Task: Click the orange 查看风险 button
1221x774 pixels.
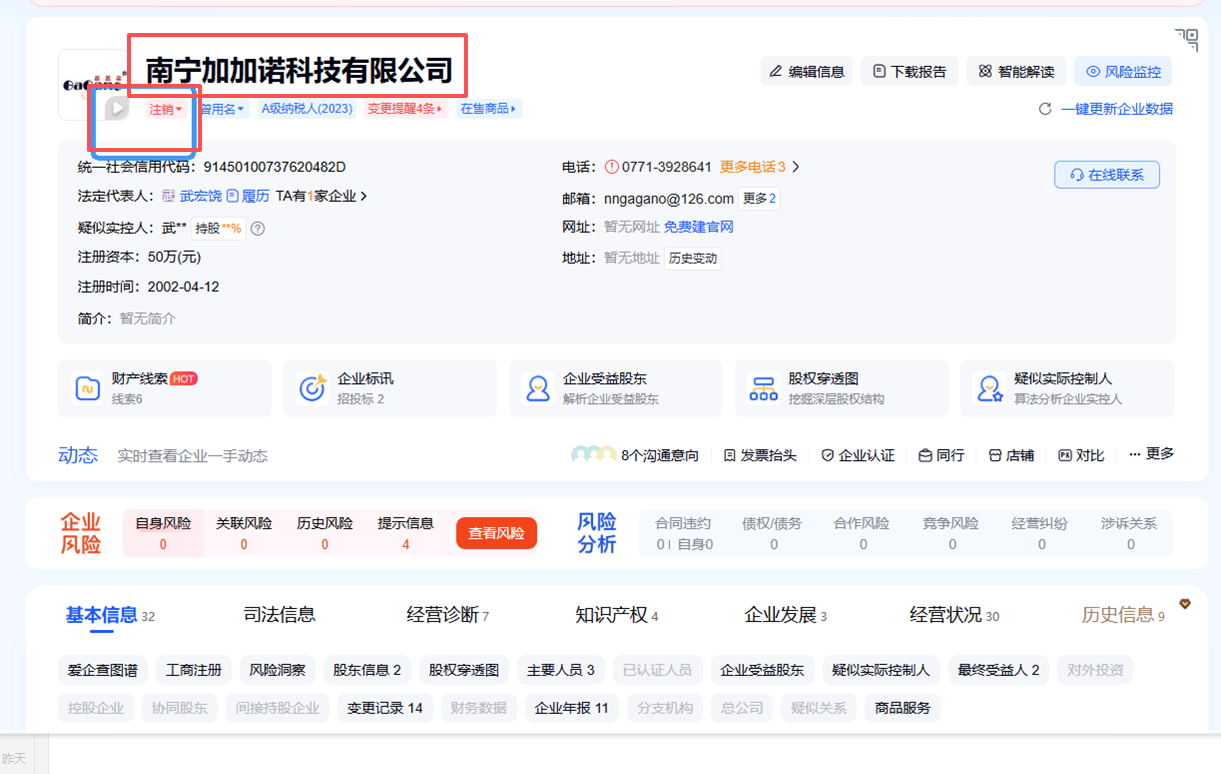Action: [x=496, y=533]
